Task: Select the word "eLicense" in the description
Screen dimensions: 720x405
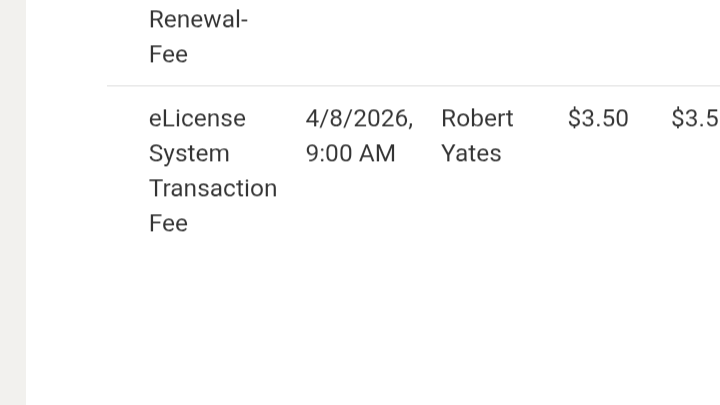Action: (x=197, y=118)
